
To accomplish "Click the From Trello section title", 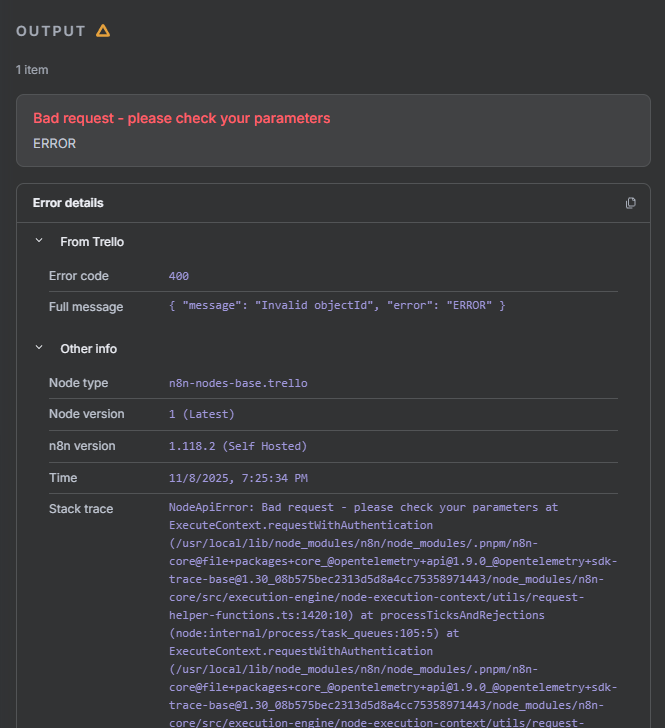I will (x=92, y=242).
